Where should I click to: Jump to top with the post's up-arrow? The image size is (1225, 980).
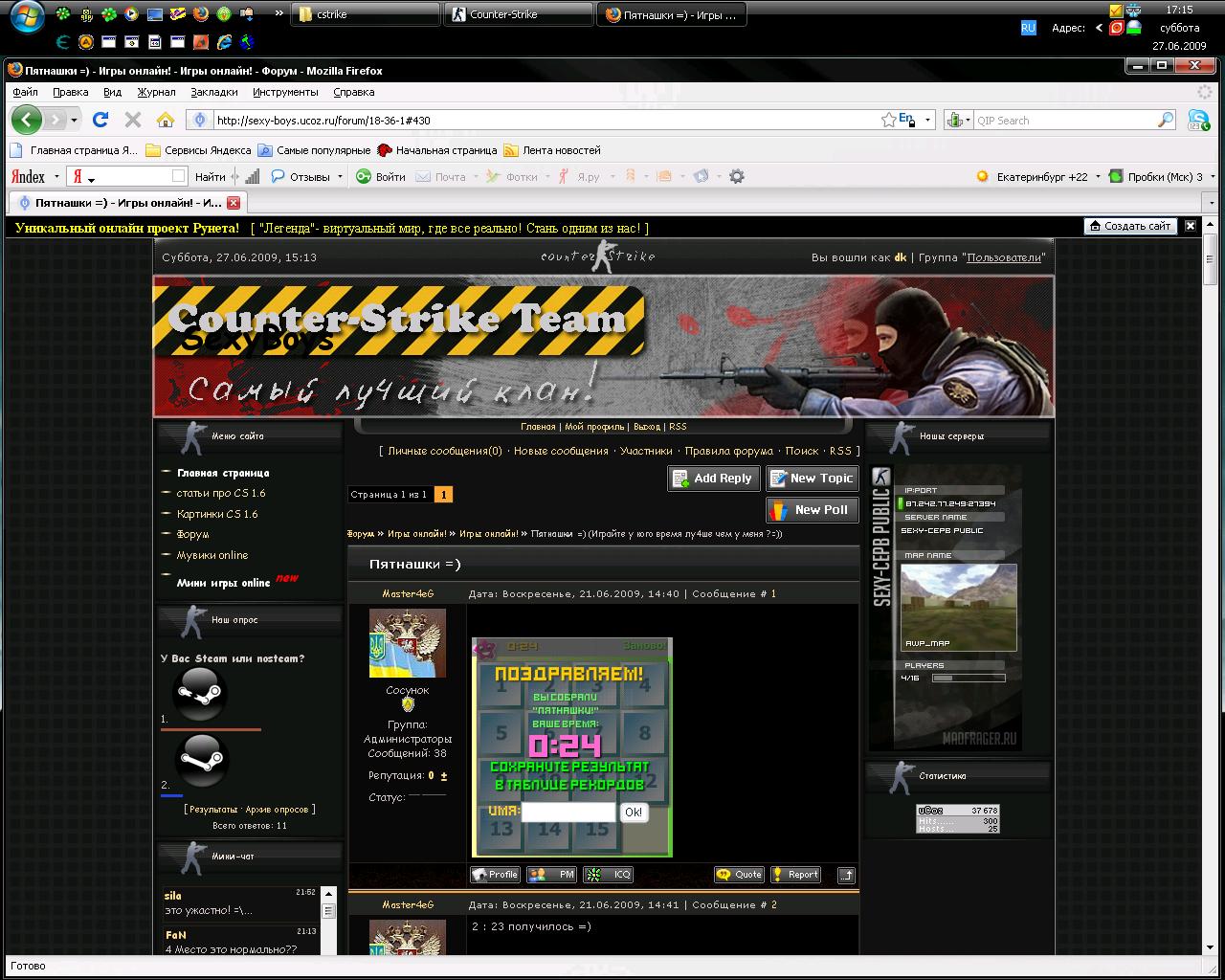point(845,875)
